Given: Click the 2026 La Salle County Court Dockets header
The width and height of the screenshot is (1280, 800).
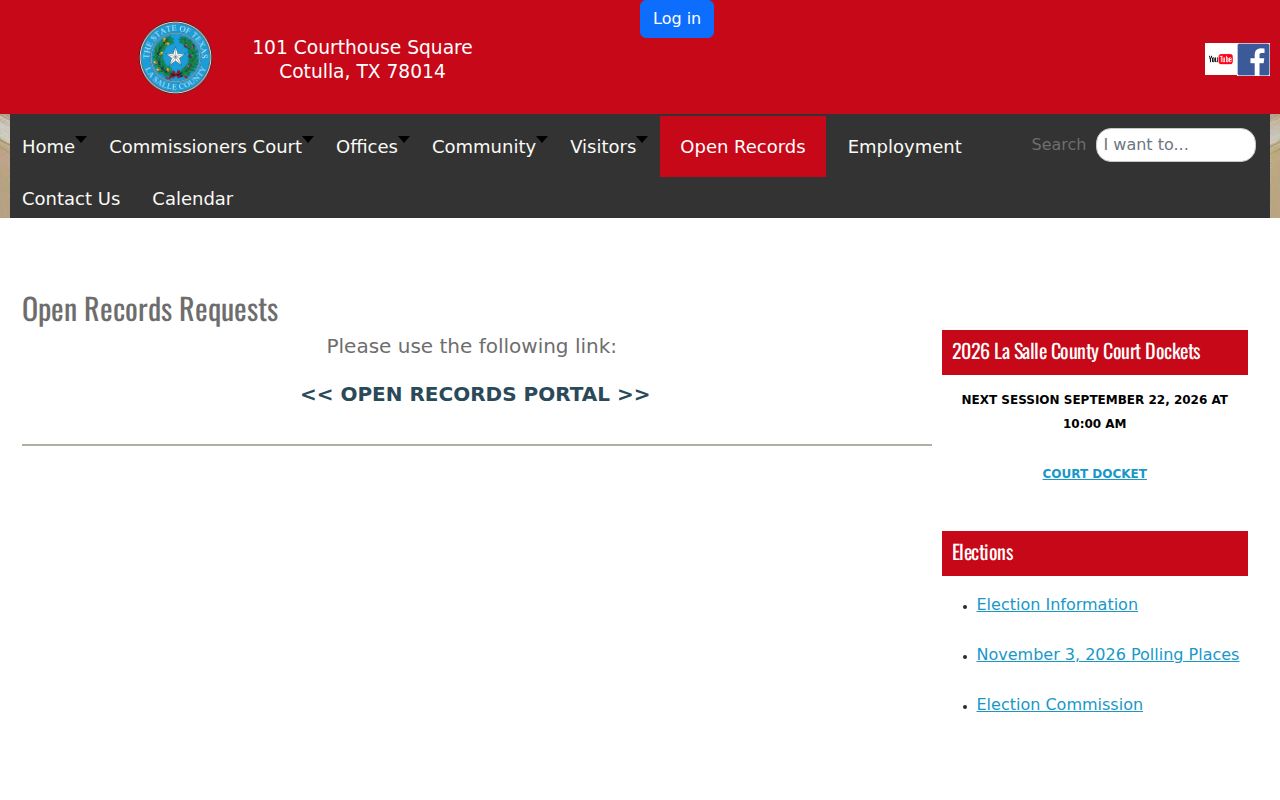Looking at the screenshot, I should (x=1095, y=352).
